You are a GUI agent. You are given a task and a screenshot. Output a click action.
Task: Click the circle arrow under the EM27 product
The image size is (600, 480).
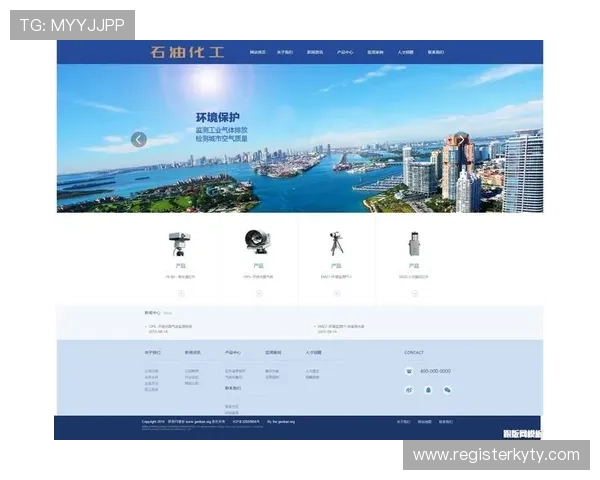[336, 294]
